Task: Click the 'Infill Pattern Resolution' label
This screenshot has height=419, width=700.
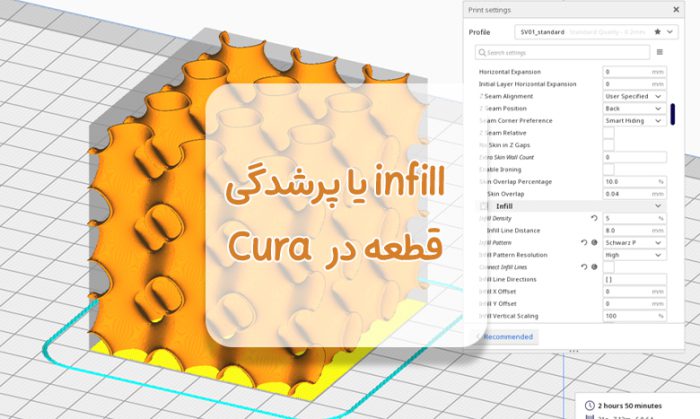Action: click(x=513, y=255)
